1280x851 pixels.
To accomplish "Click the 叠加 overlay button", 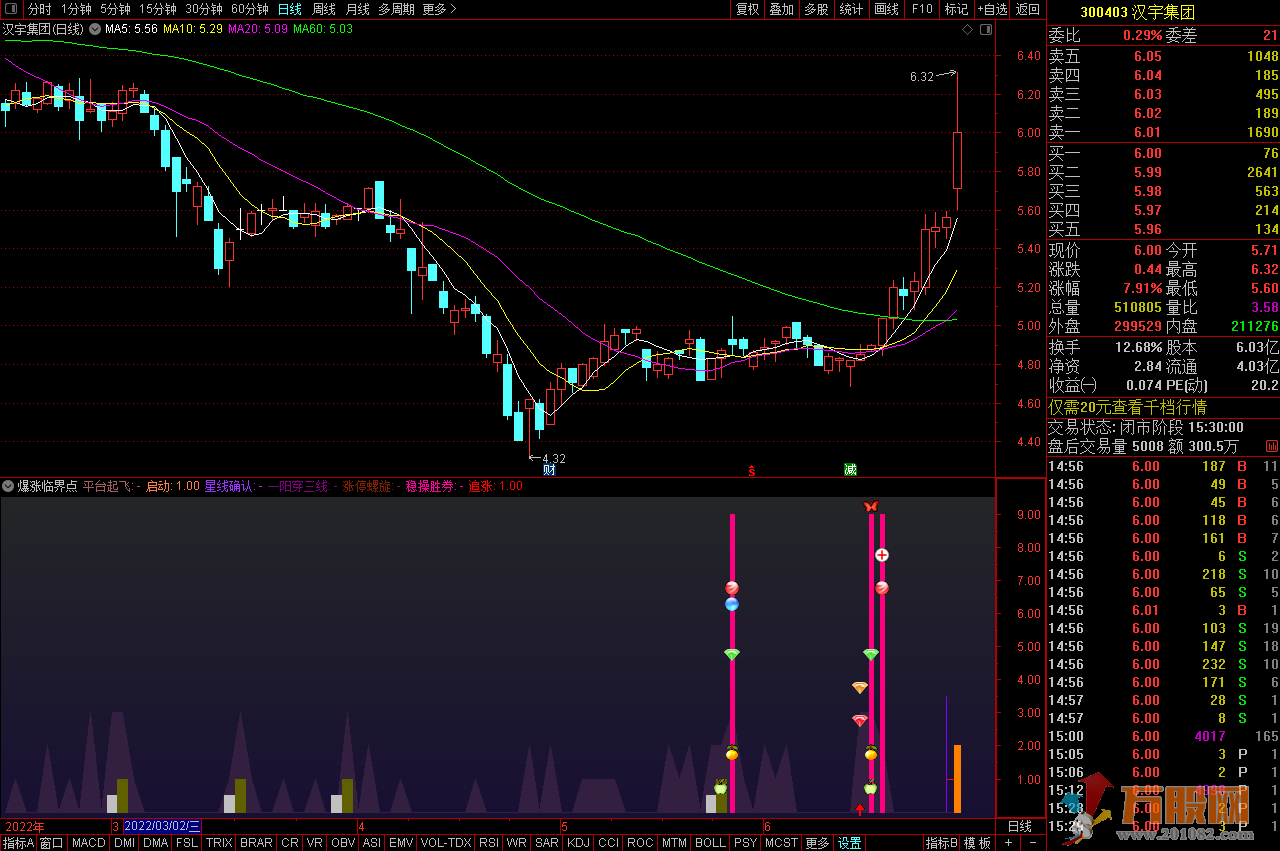I will coord(781,9).
